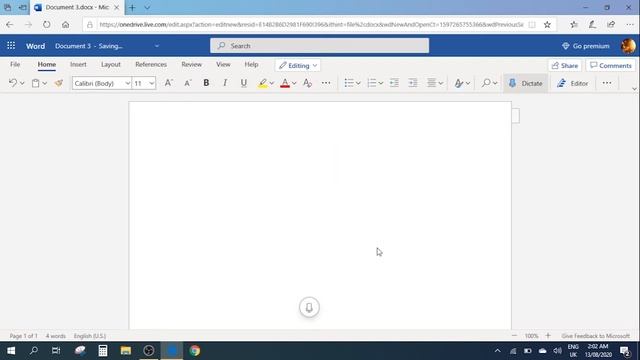Screen dimensions: 640x360
Task: Shrink the font size
Action: pyautogui.click(x=187, y=83)
